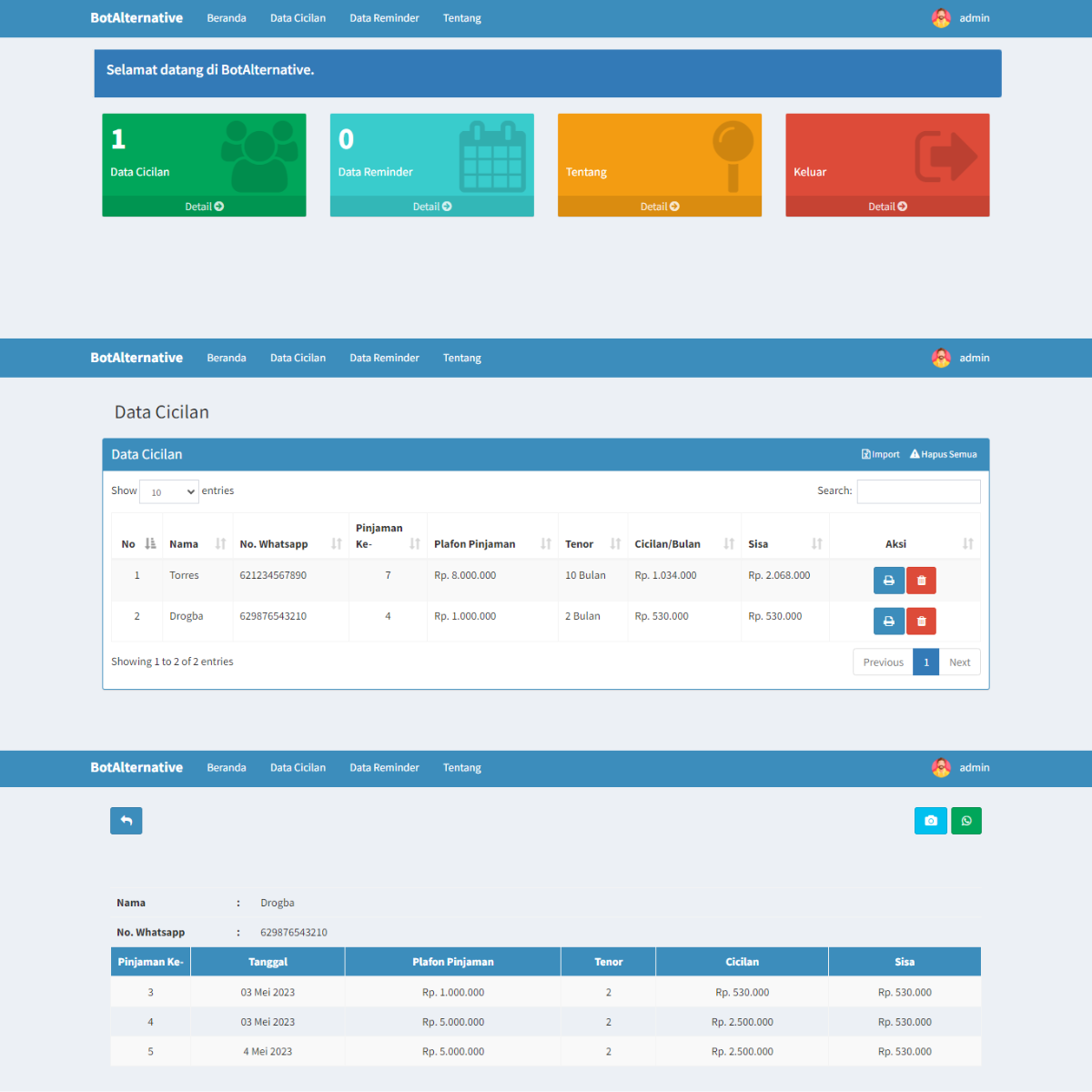Click the 'Rp. 8.000.000' plafon value
This screenshot has width=1092, height=1092.
pyautogui.click(x=465, y=575)
